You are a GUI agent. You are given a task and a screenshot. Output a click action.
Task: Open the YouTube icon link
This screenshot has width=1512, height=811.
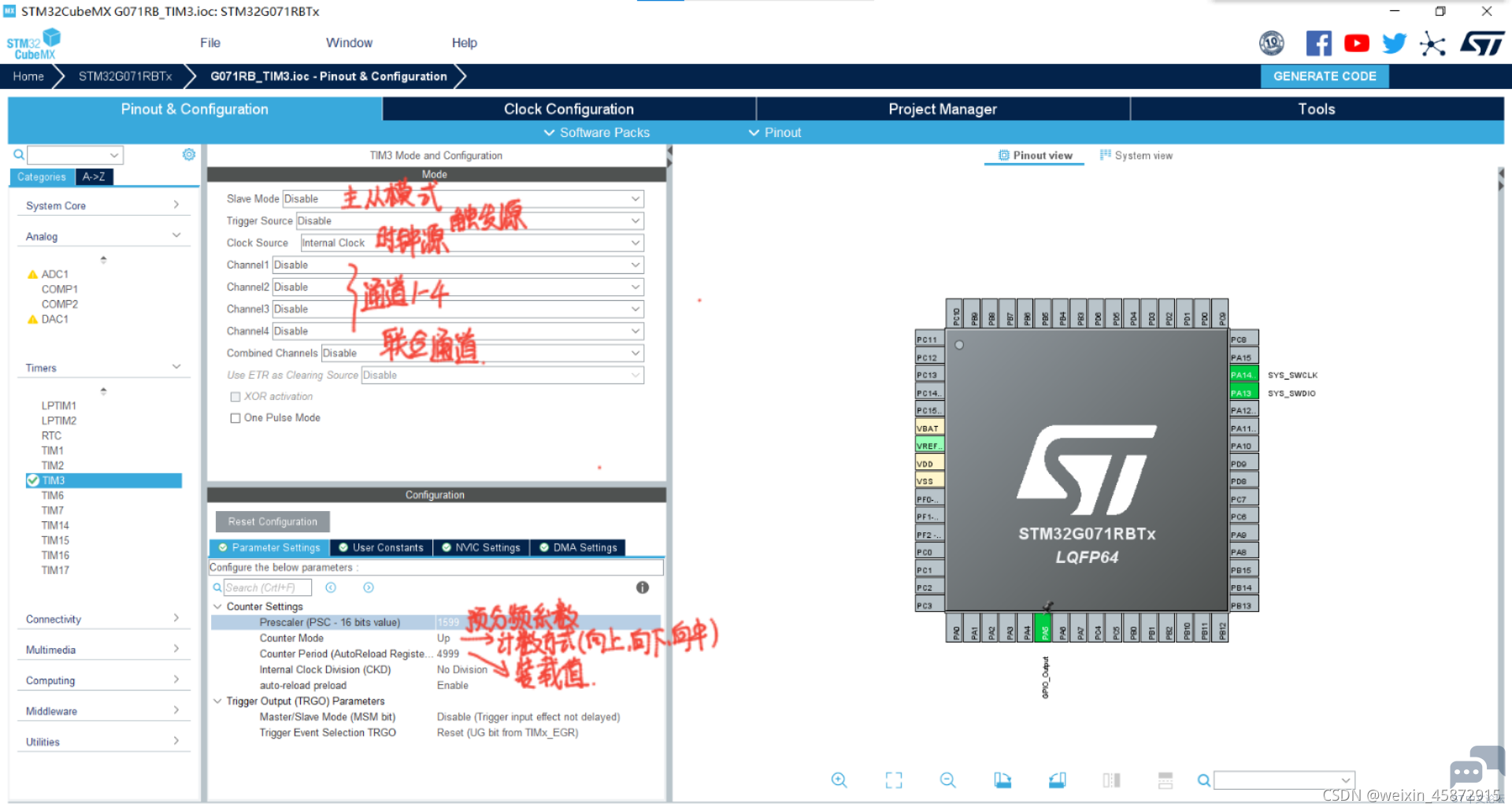pyautogui.click(x=1356, y=43)
